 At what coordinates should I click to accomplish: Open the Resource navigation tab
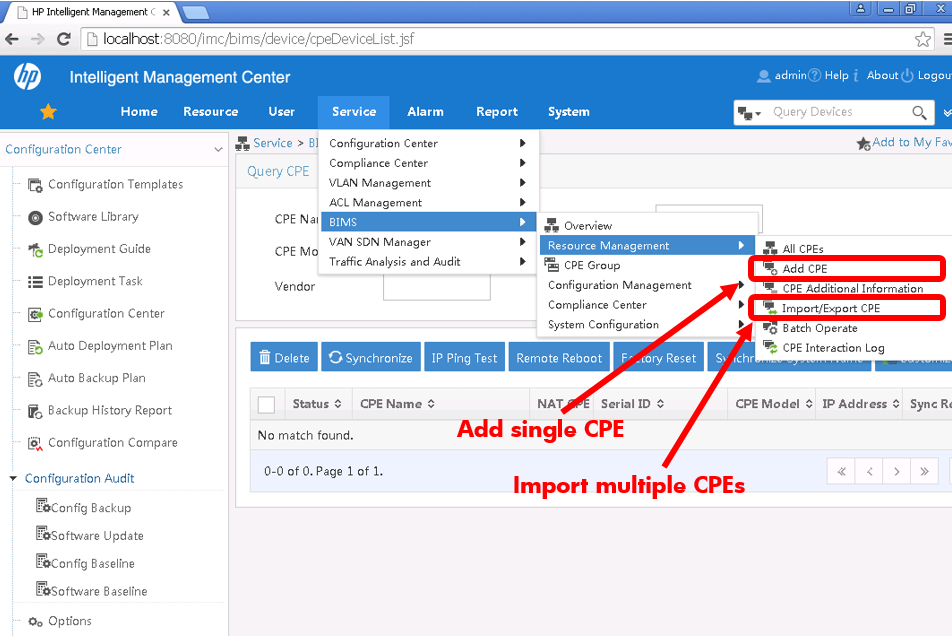pyautogui.click(x=211, y=112)
